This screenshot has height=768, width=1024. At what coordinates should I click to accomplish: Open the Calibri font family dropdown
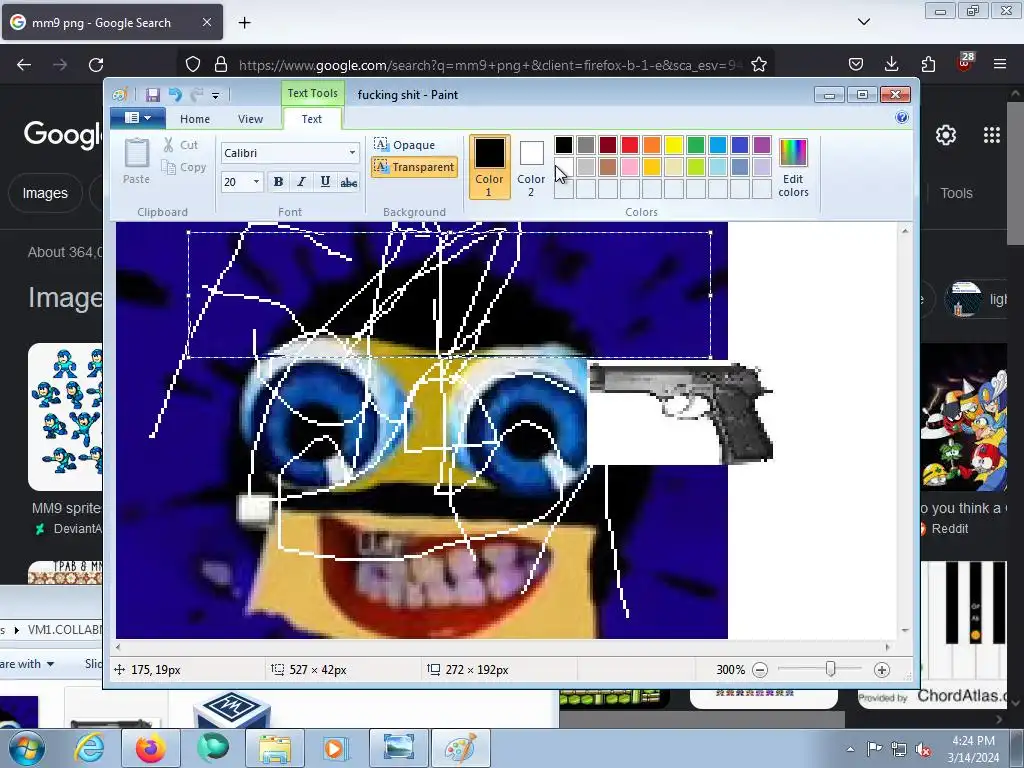pyautogui.click(x=352, y=153)
